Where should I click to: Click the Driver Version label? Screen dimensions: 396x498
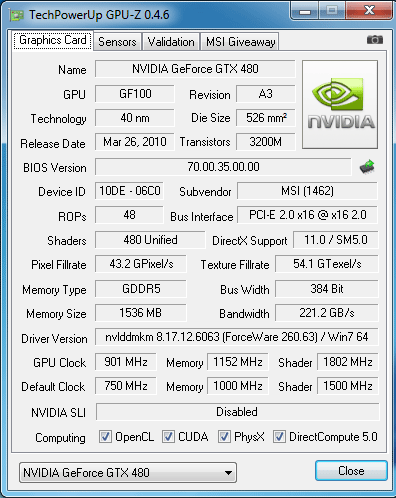coord(54,339)
